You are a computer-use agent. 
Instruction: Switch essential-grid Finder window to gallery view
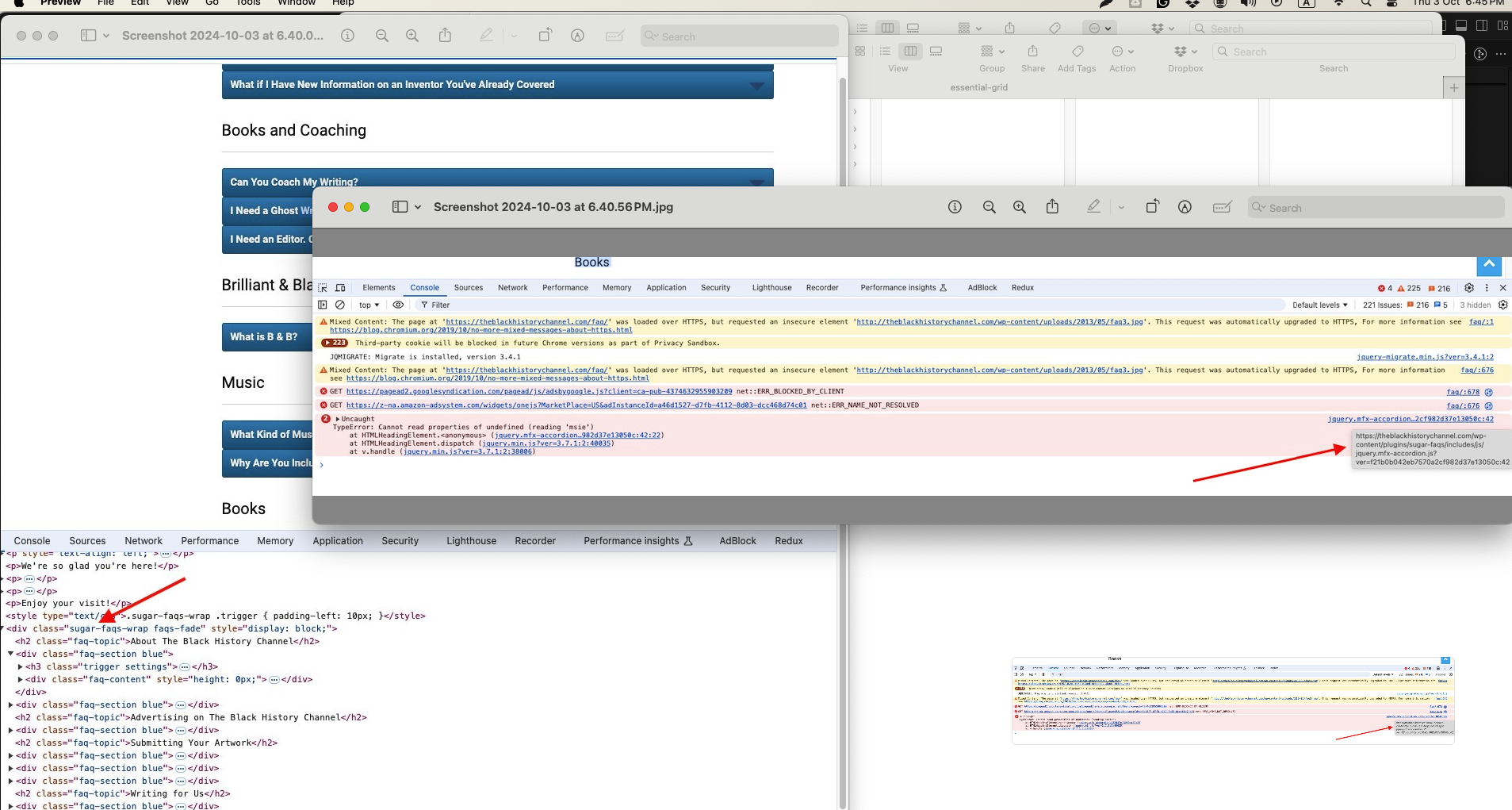pos(936,52)
